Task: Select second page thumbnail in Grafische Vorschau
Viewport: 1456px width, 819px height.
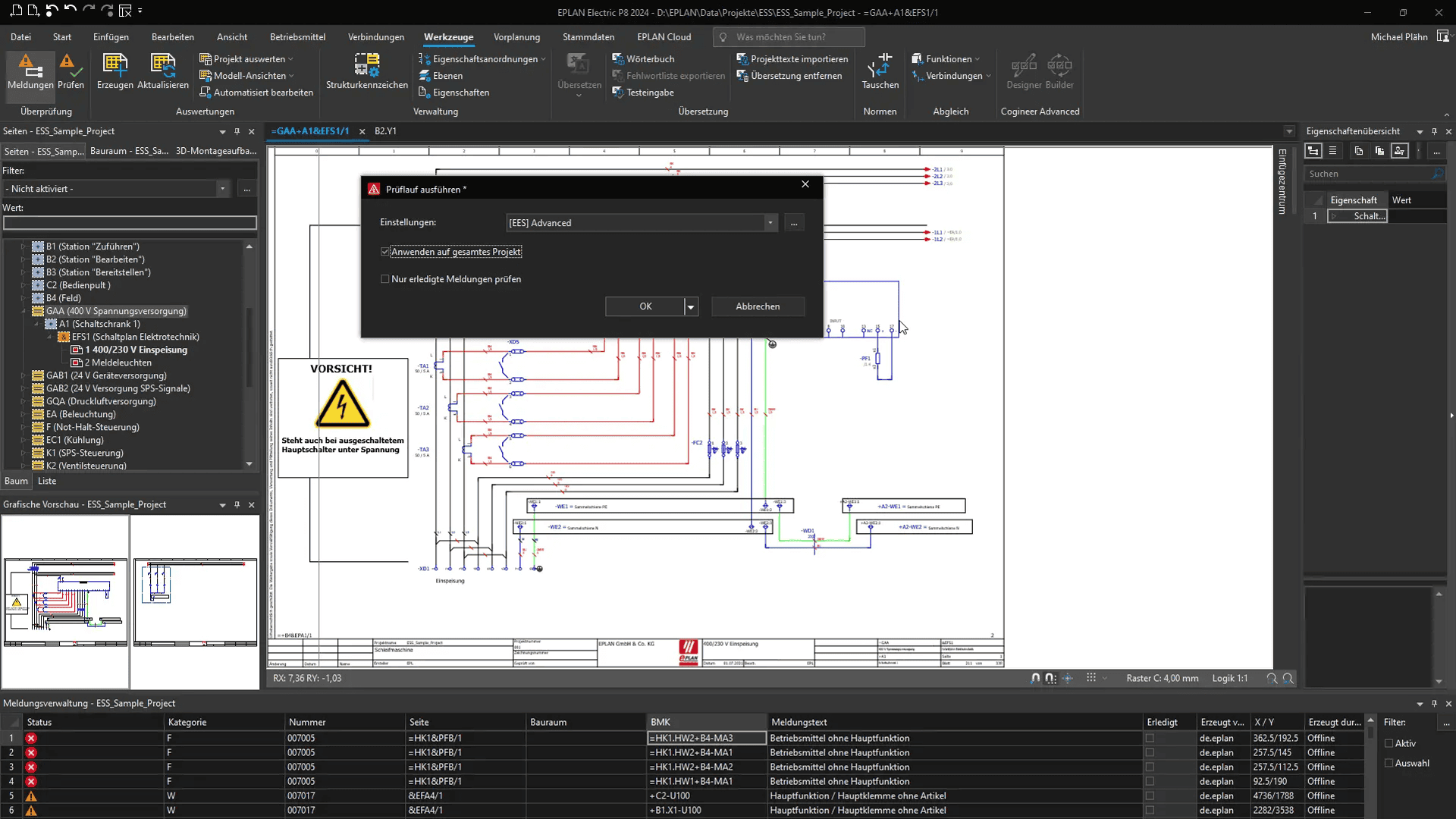Action: [195, 602]
